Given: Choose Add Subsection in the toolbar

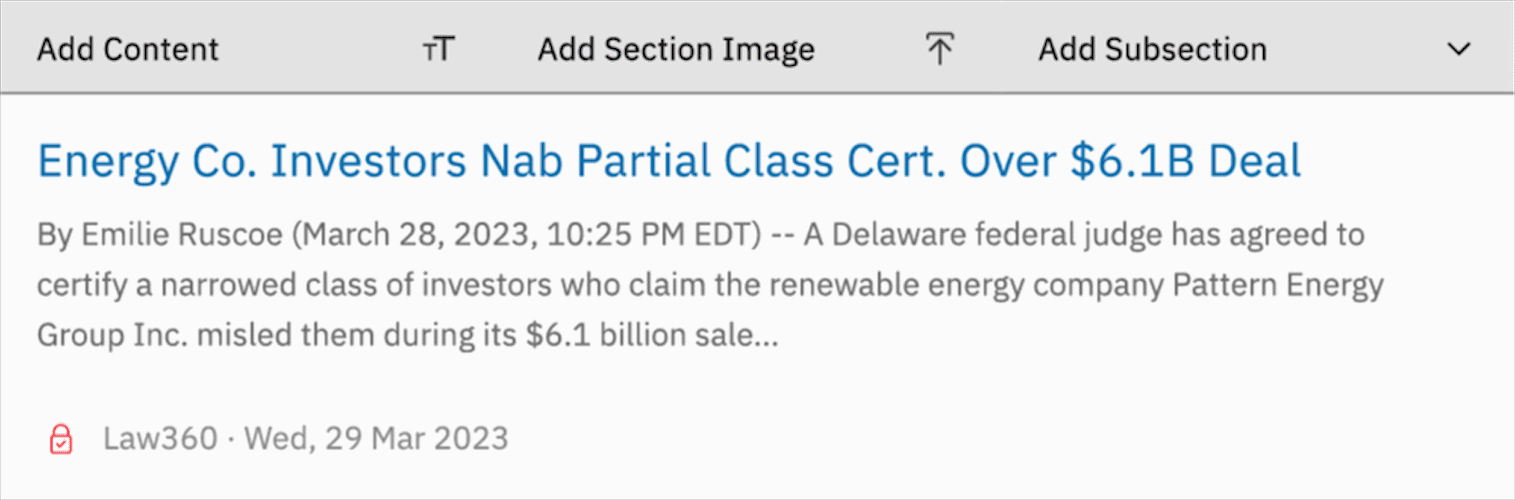Looking at the screenshot, I should pos(1152,49).
